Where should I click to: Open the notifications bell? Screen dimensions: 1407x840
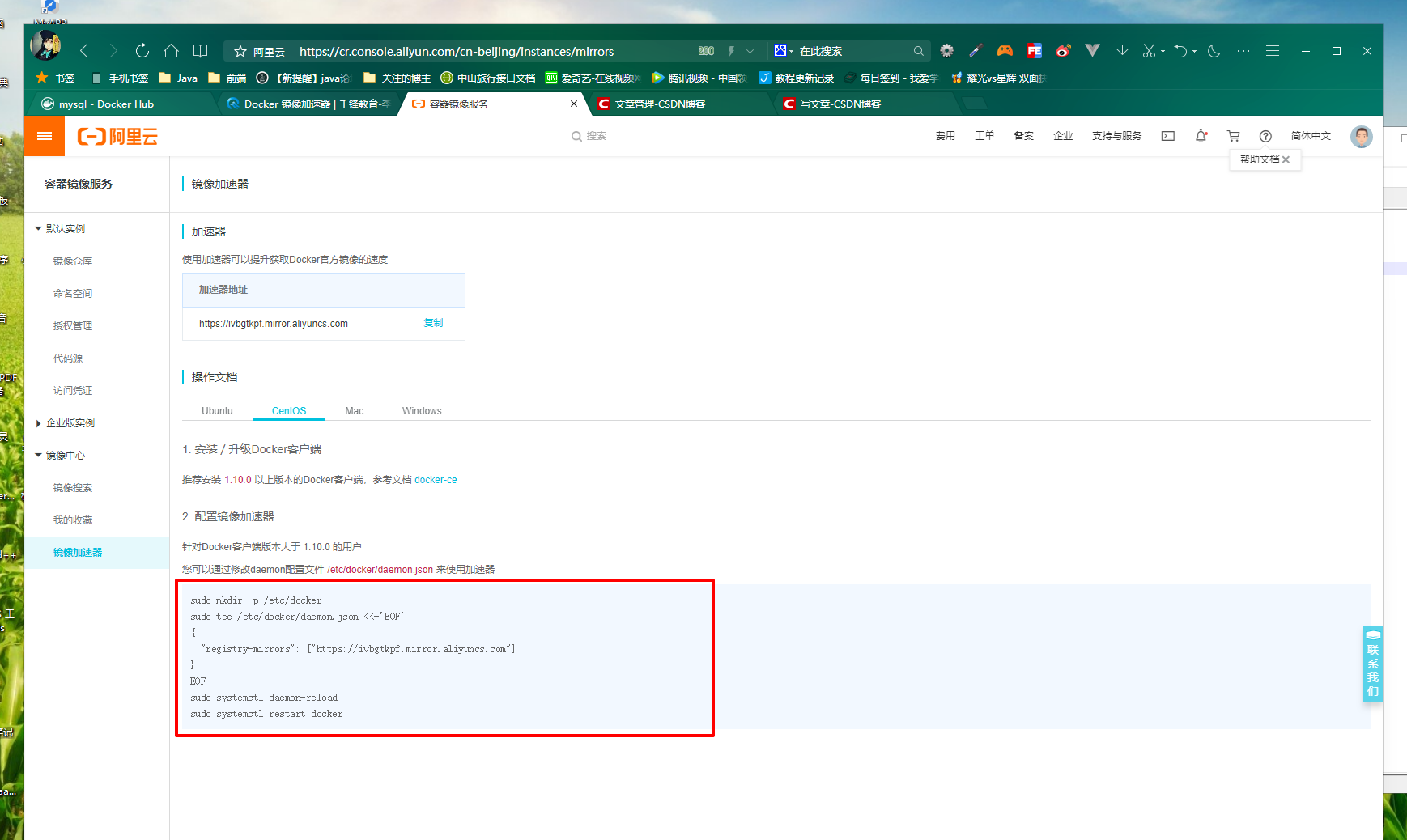[x=1201, y=136]
